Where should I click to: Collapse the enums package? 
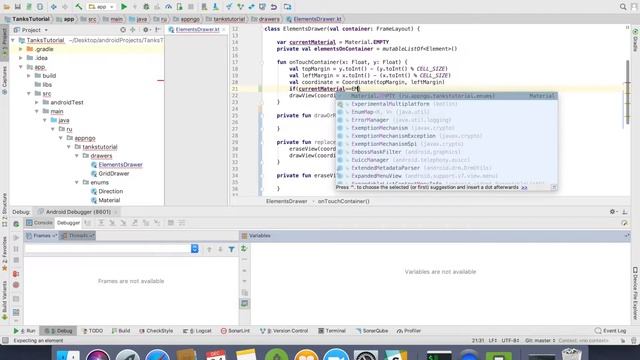point(77,182)
